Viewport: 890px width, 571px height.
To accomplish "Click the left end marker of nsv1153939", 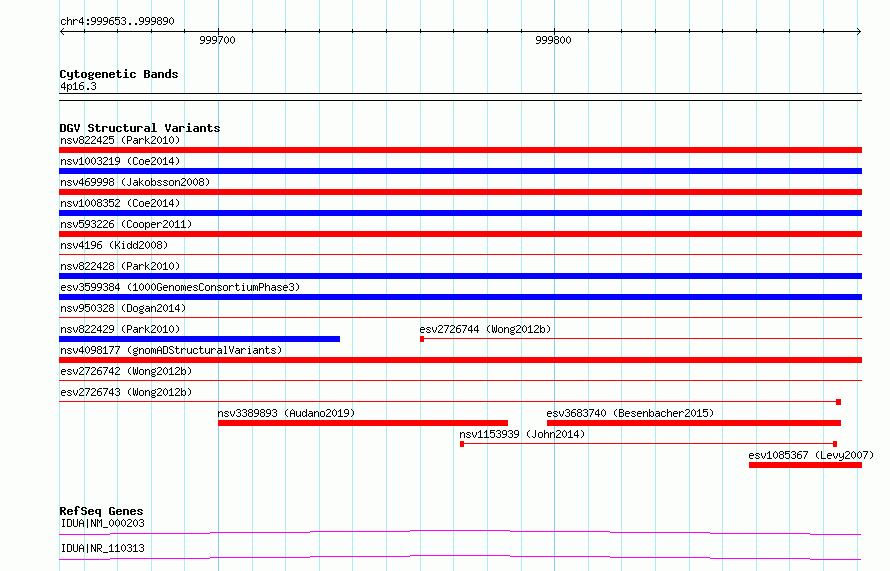I will click(x=462, y=444).
